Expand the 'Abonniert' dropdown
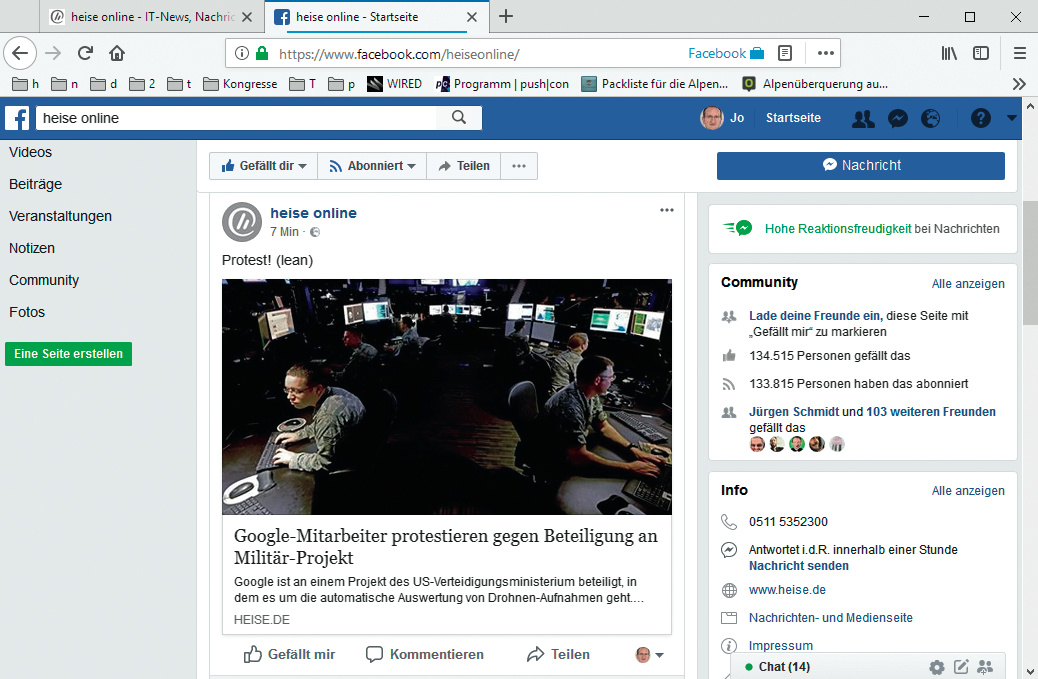 click(x=372, y=166)
